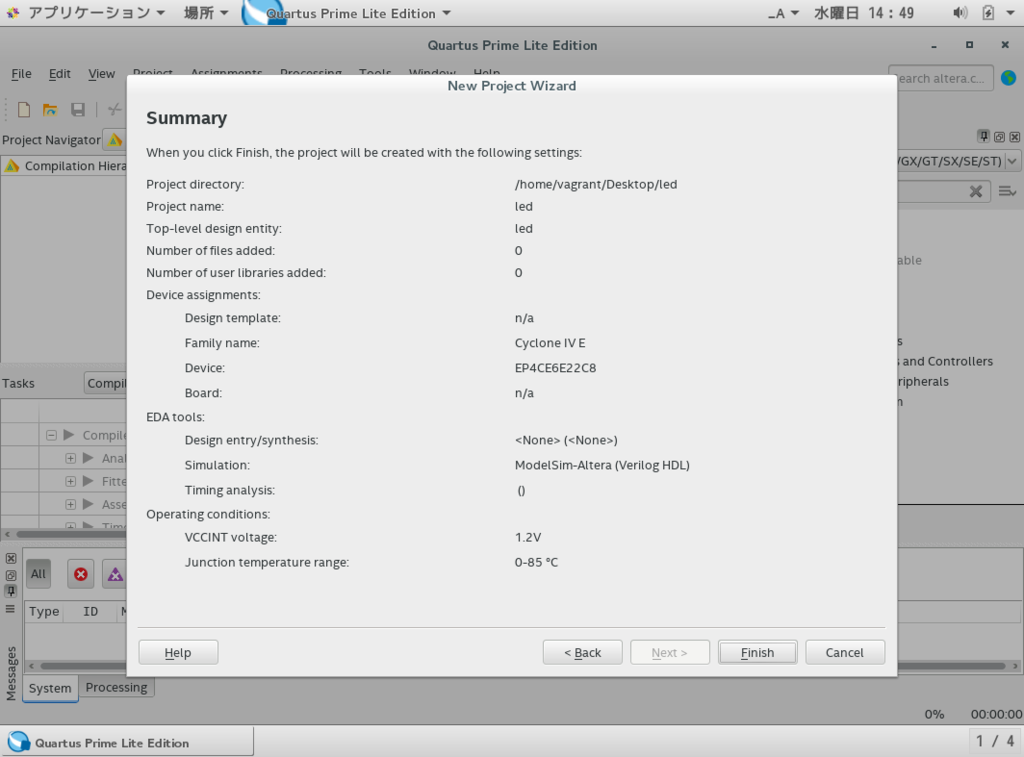Collapse the Compile Design task tree
The image size is (1024, 757).
pyautogui.click(x=51, y=435)
